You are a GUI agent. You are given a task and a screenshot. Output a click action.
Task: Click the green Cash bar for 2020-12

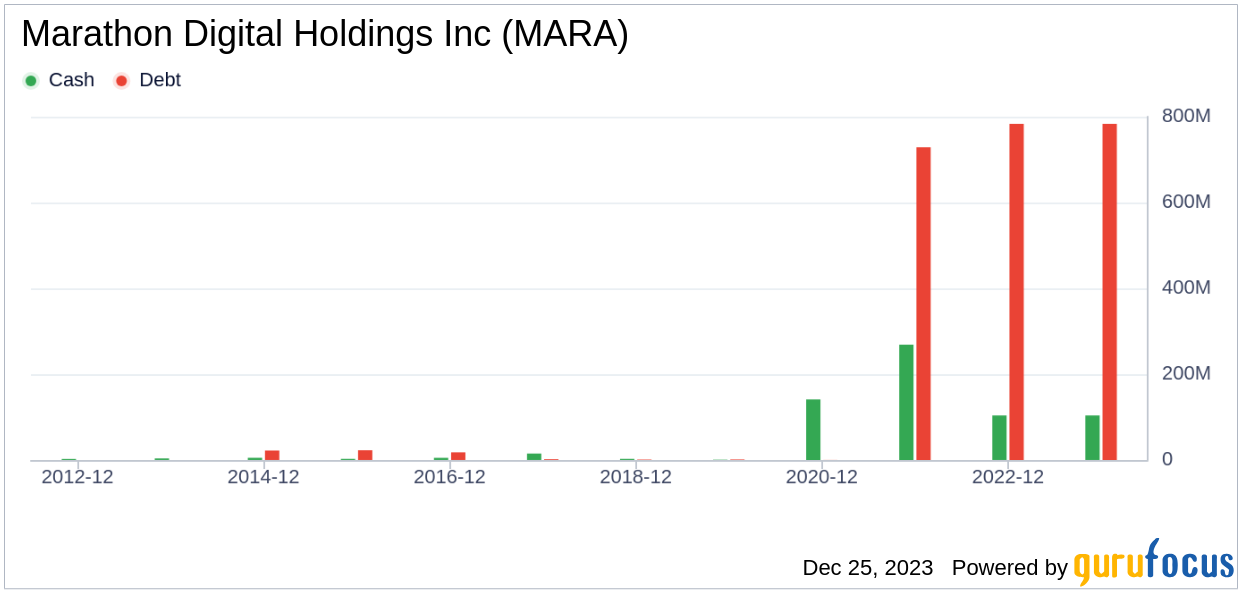(813, 430)
